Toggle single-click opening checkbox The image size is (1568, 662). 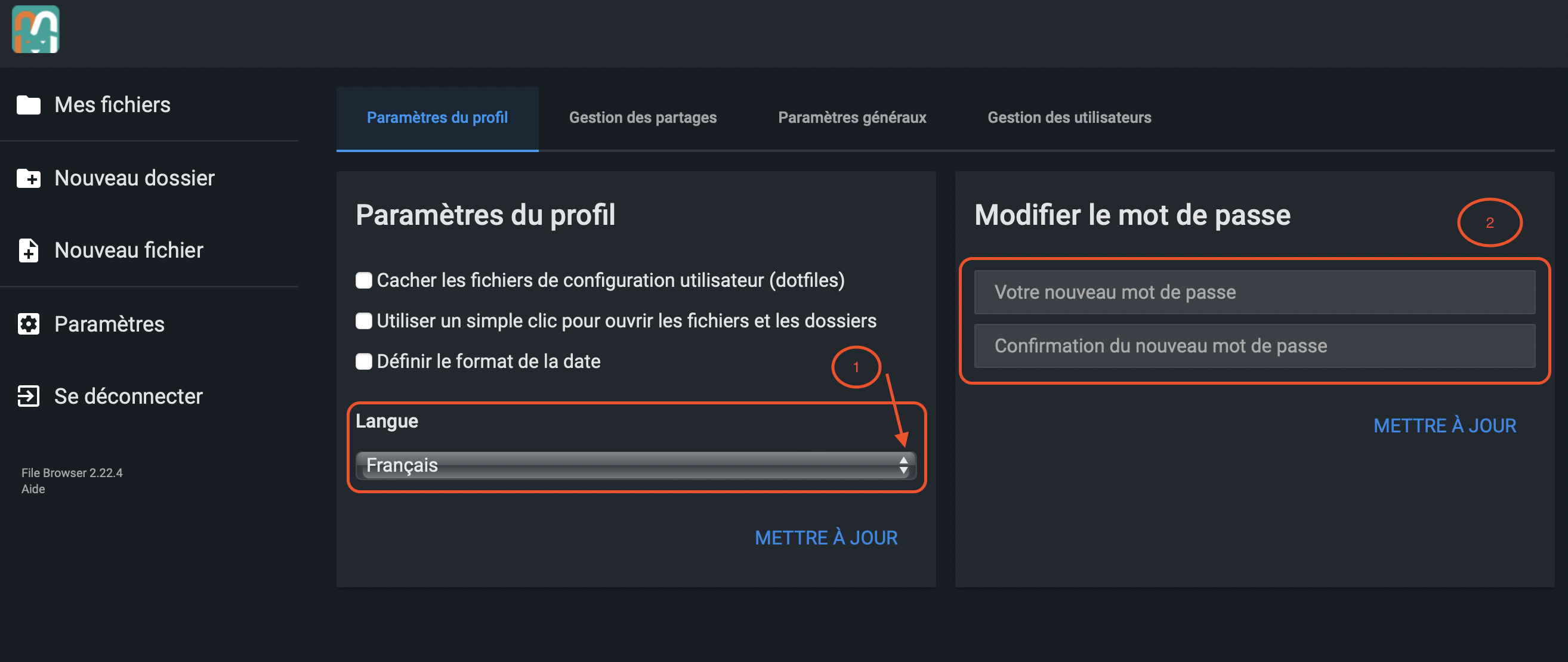[364, 321]
